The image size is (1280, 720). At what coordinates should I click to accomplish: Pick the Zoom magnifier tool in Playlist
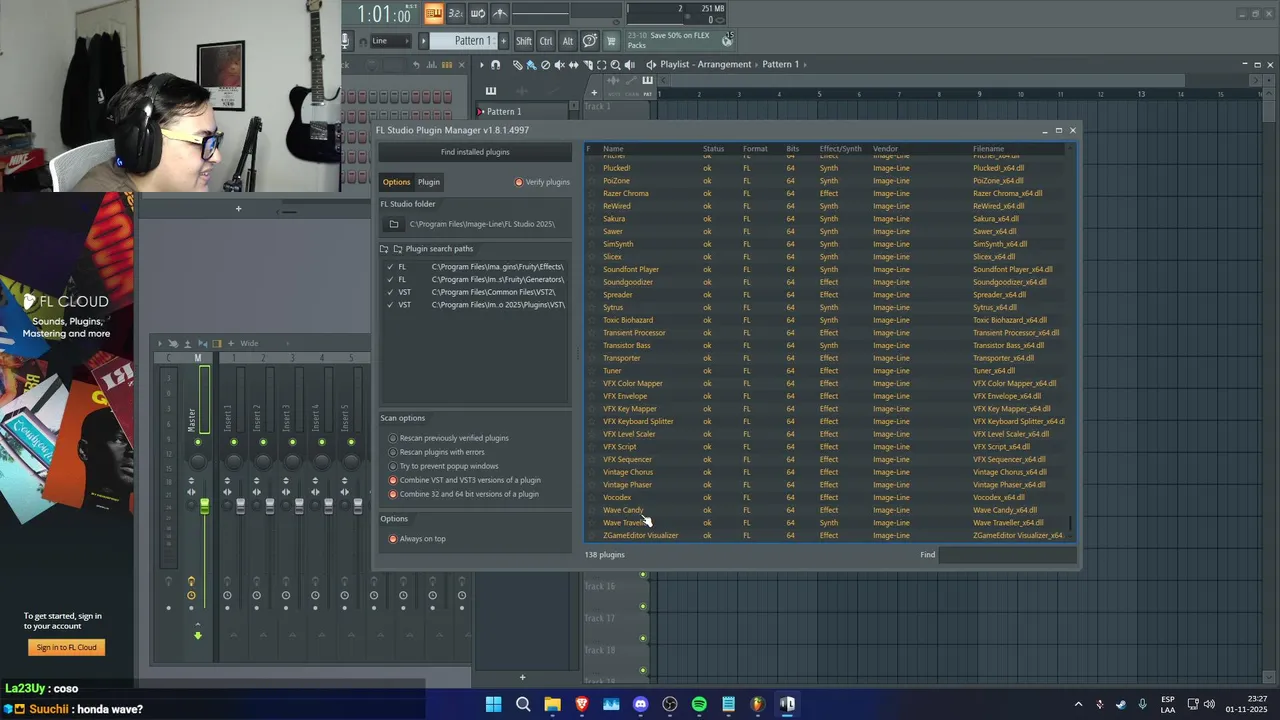coord(615,65)
